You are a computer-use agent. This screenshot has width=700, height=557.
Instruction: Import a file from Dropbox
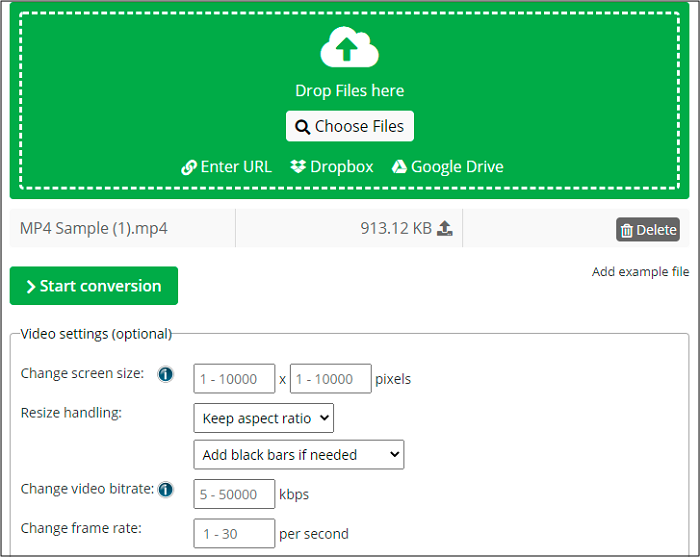[331, 167]
